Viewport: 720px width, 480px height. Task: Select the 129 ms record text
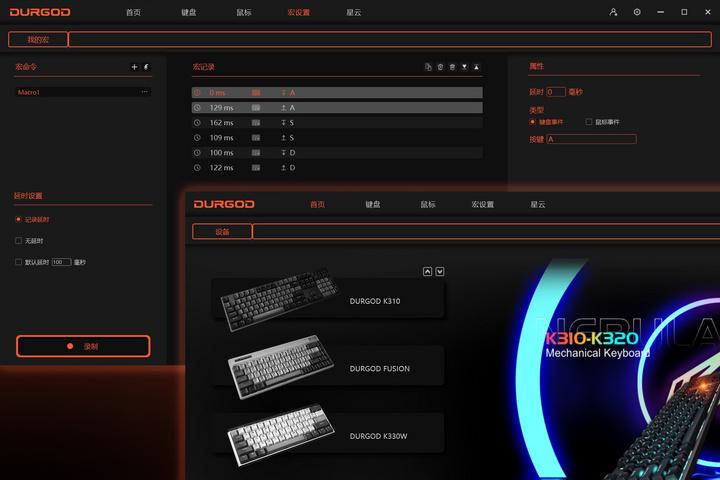pyautogui.click(x=221, y=107)
